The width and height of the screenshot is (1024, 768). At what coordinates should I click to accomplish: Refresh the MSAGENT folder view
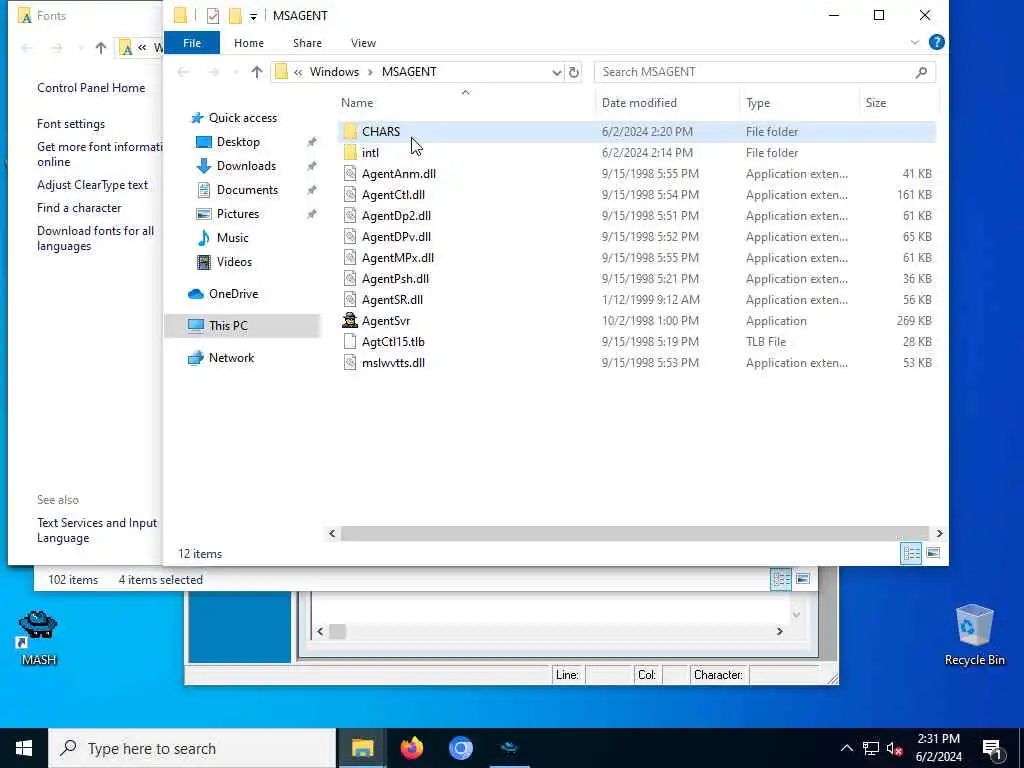[x=573, y=72]
